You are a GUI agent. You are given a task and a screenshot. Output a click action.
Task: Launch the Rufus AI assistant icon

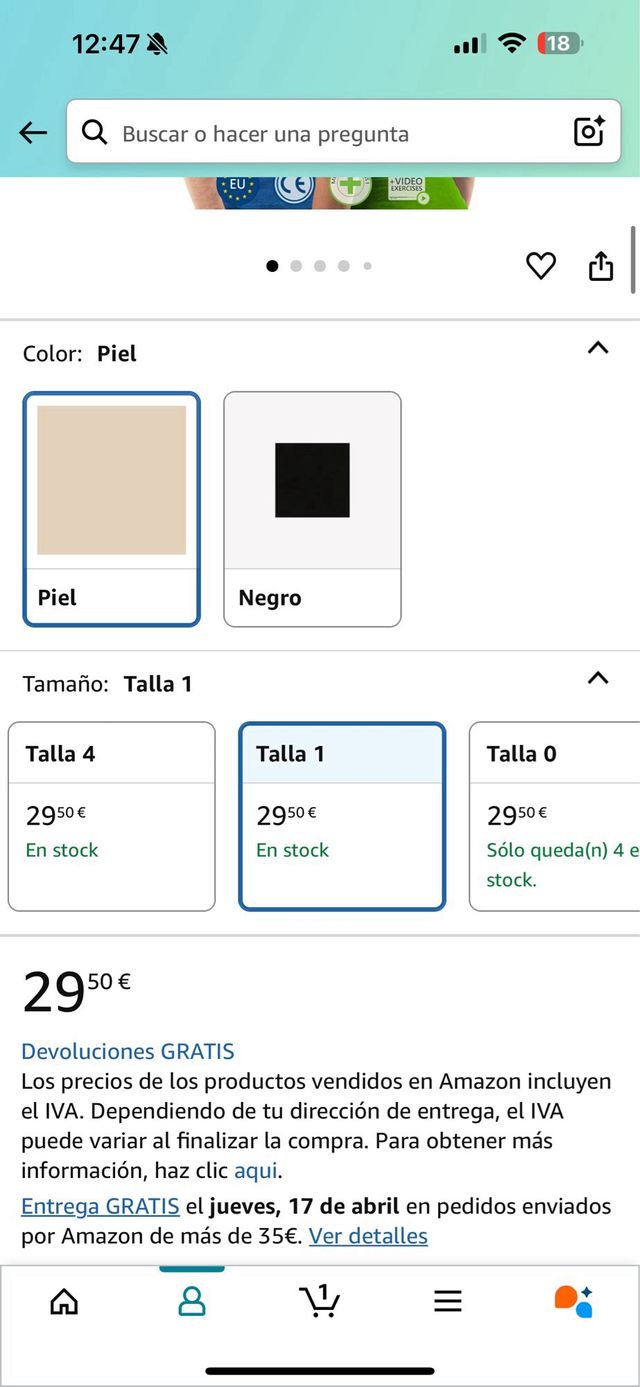click(574, 1301)
